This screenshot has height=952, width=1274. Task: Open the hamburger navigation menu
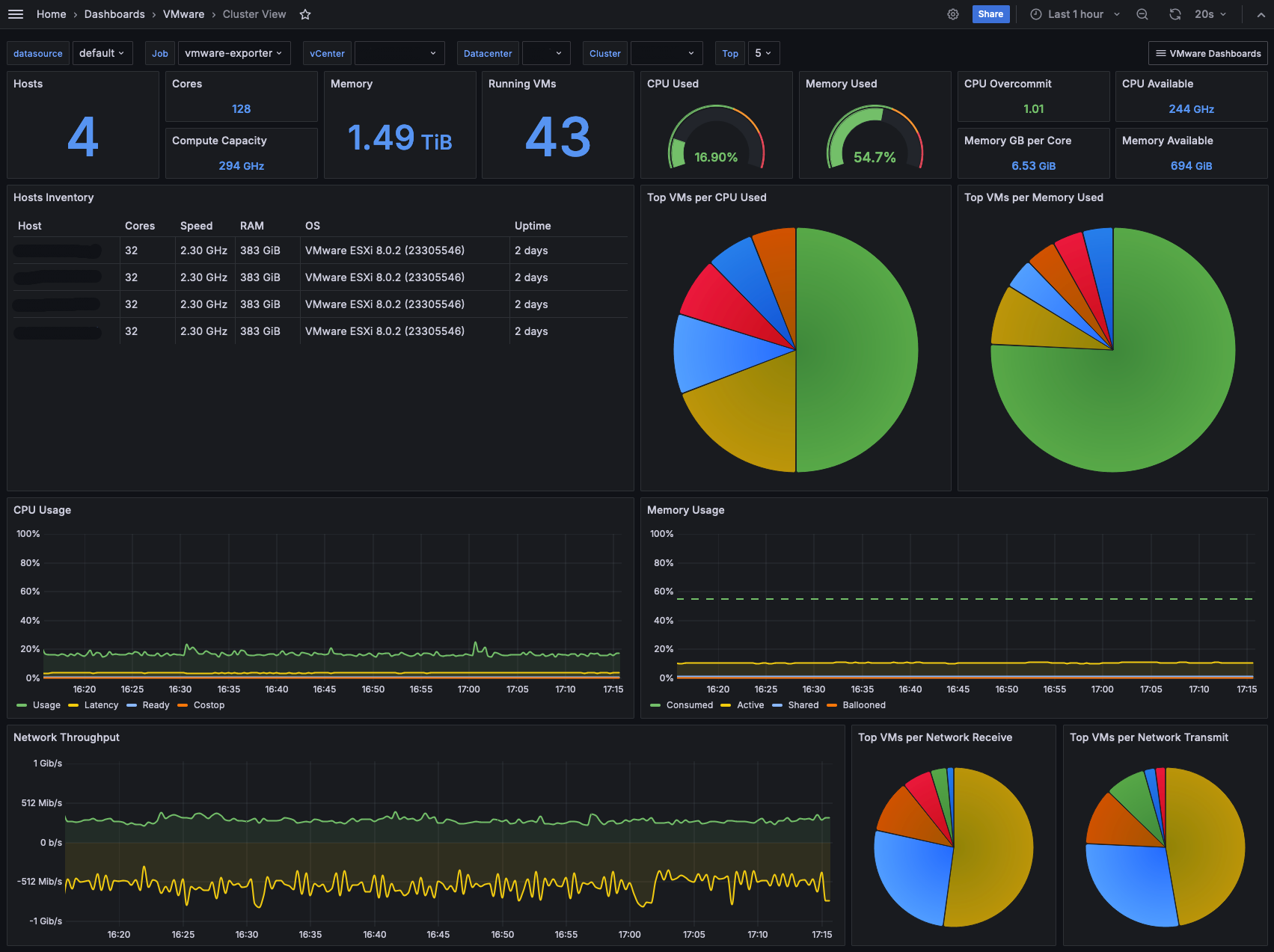coord(16,14)
